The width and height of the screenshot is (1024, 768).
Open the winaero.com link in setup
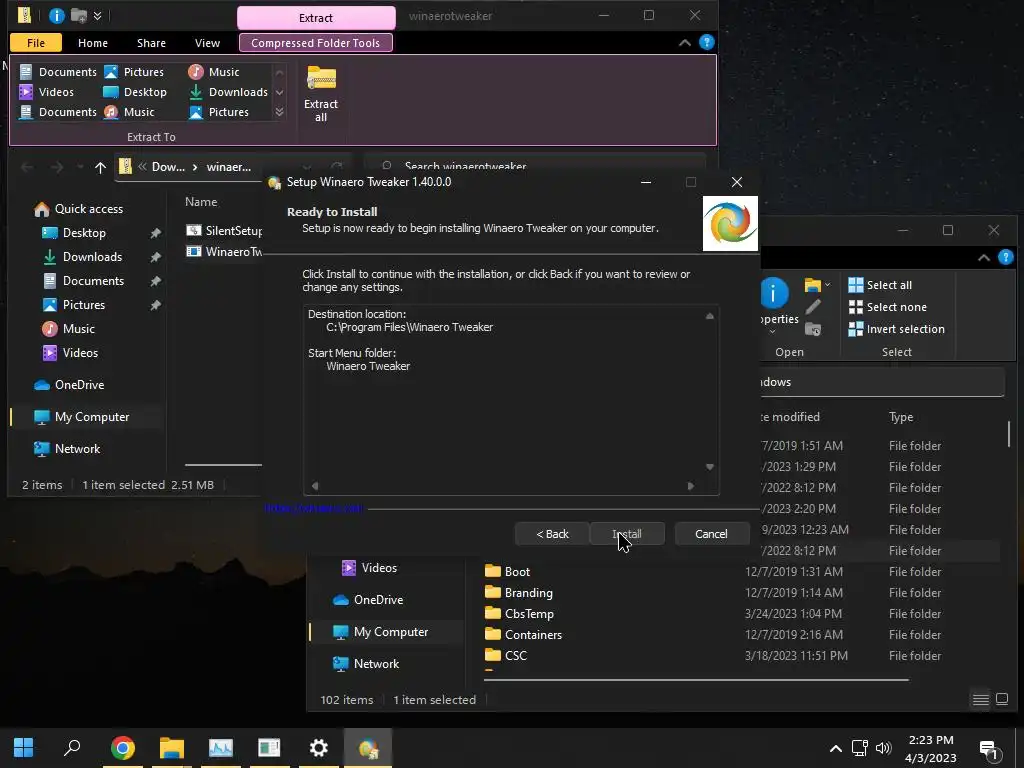click(313, 507)
